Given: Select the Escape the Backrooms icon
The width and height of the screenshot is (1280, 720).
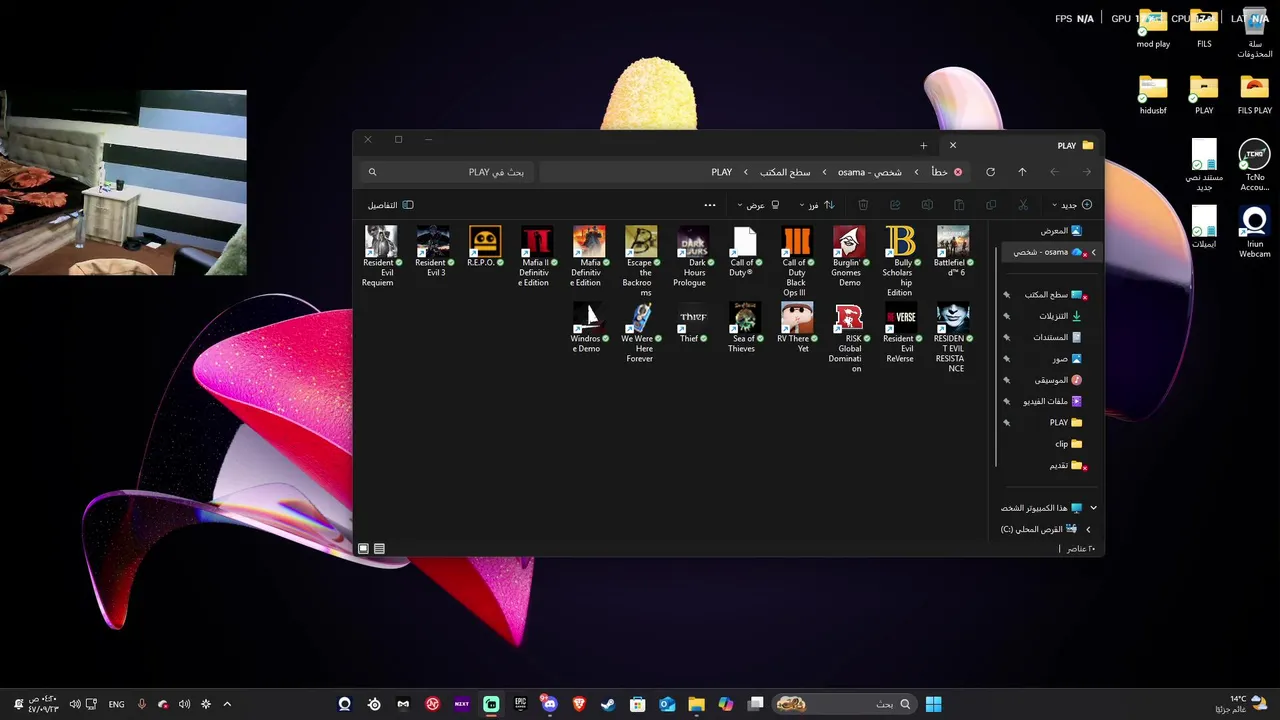Looking at the screenshot, I should click(x=640, y=261).
